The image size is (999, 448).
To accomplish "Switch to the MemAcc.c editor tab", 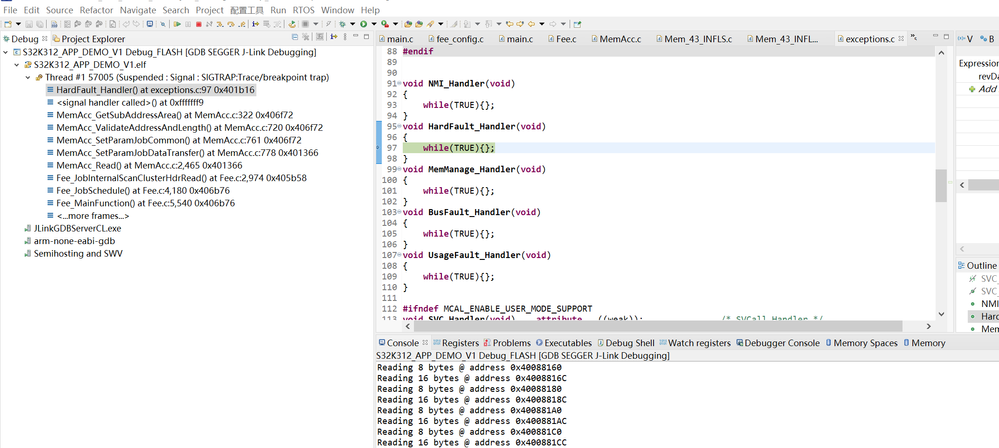I will tap(615, 39).
